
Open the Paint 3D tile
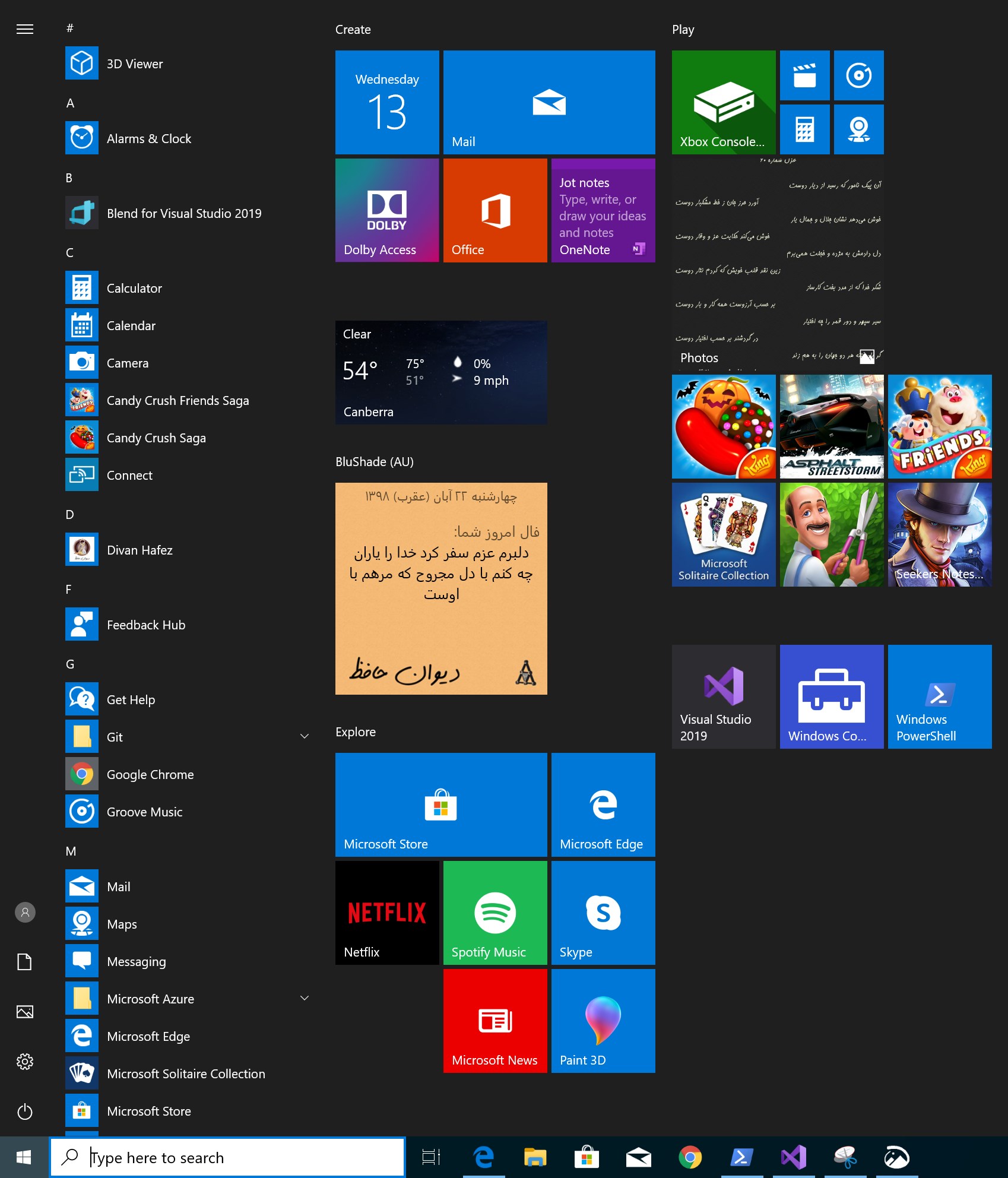(603, 1021)
